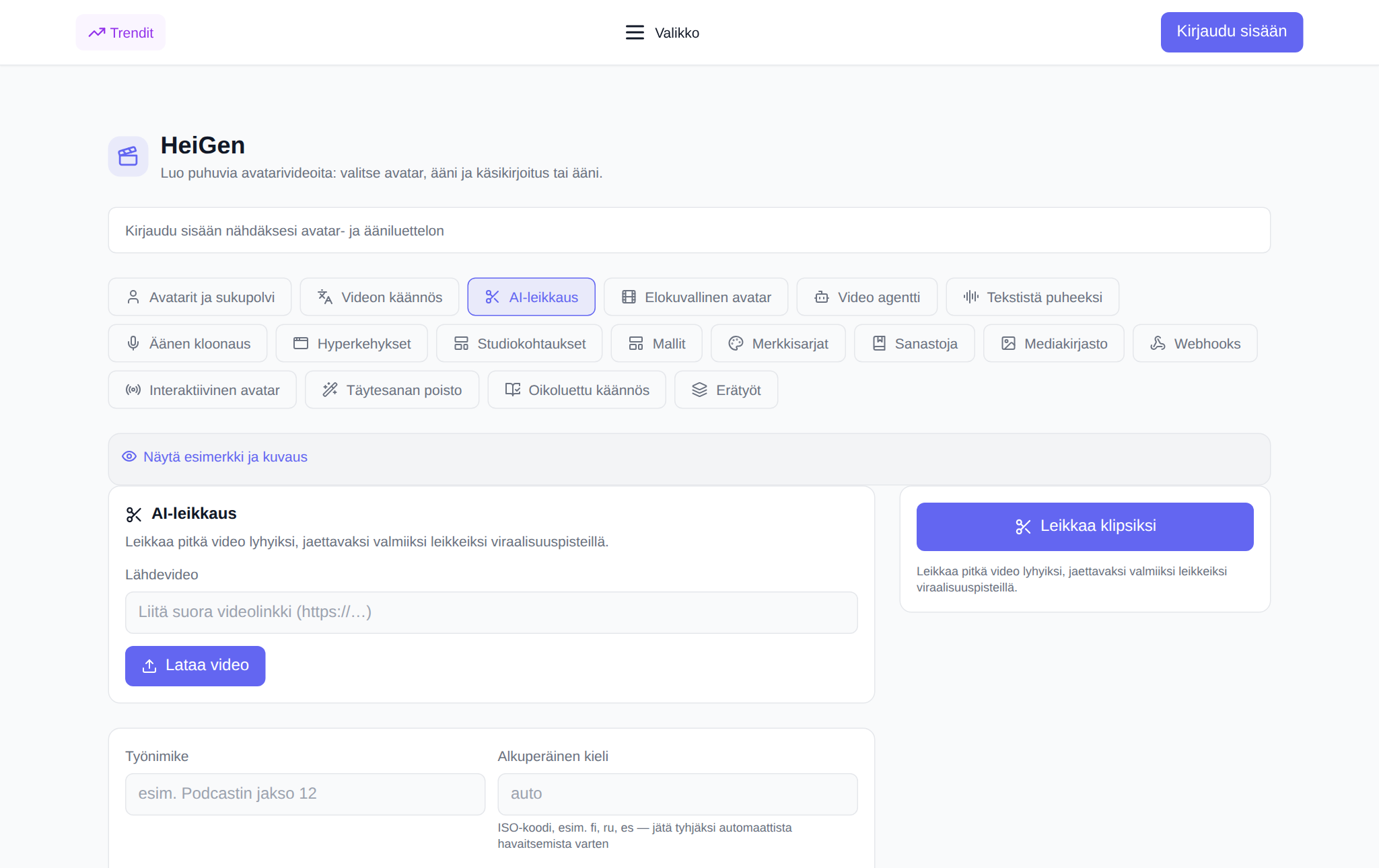Click the Leikkaa klipsiksi button
Image resolution: width=1379 pixels, height=868 pixels.
(1085, 527)
